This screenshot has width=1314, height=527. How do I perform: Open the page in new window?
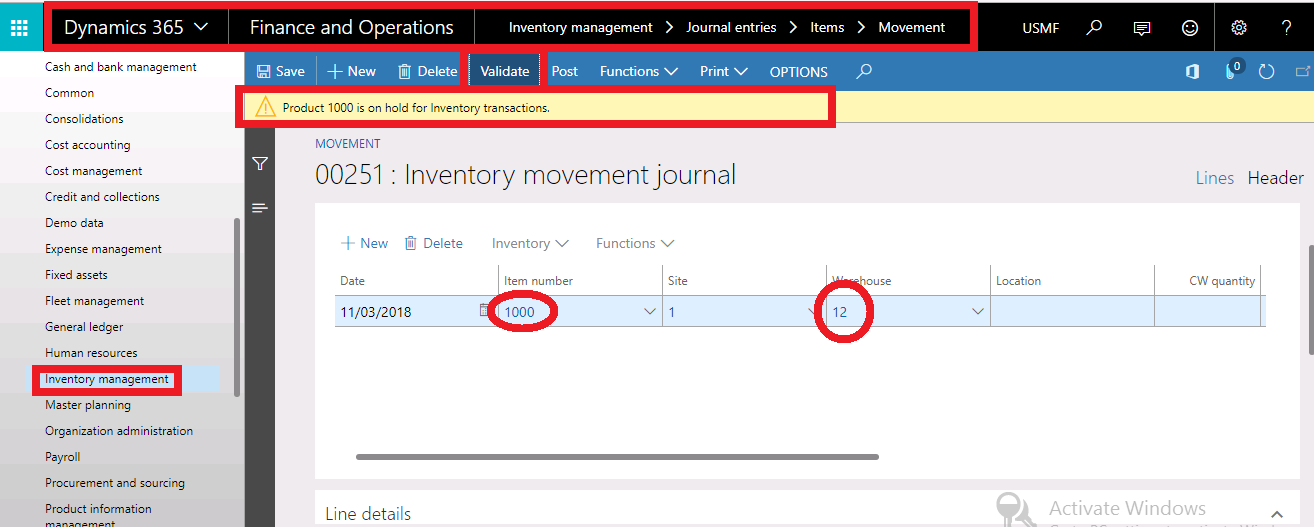tap(1301, 72)
